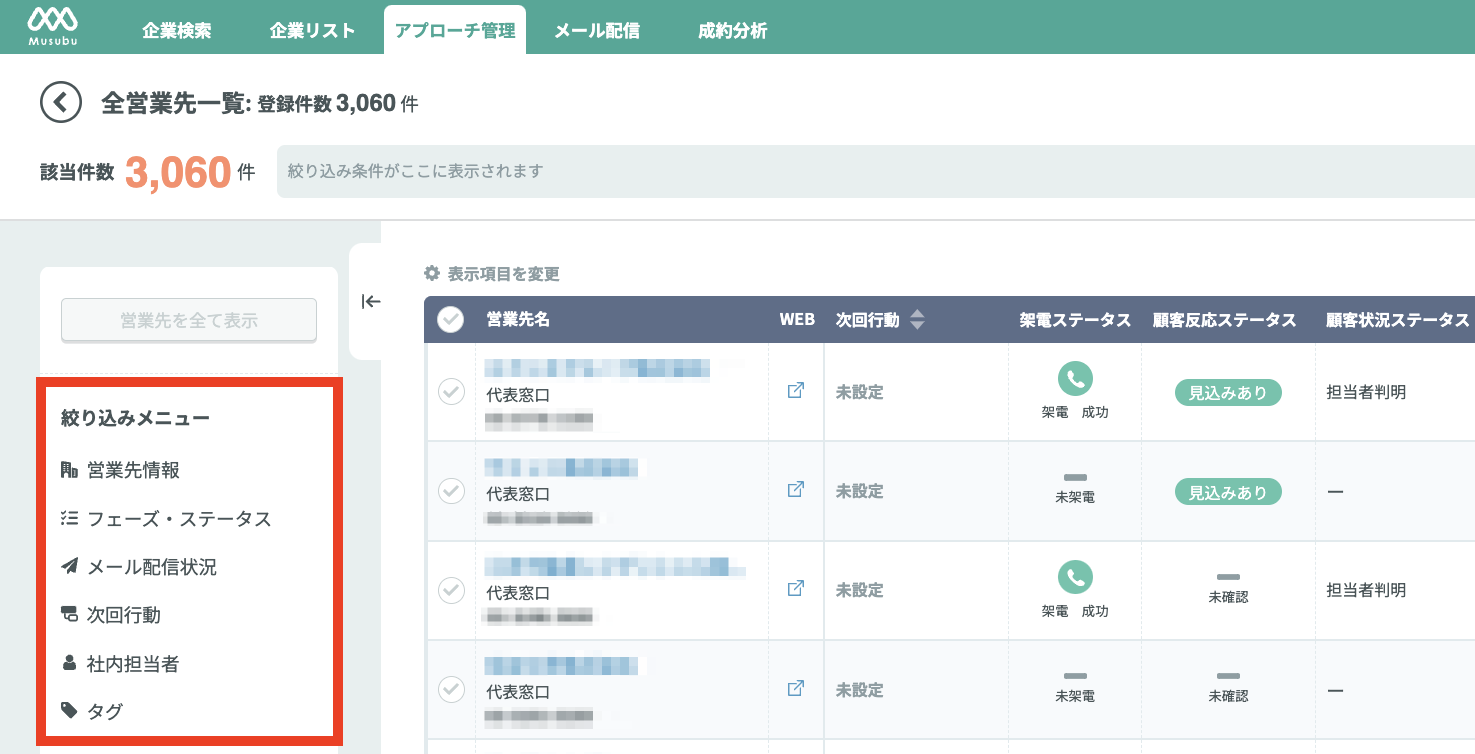The height and width of the screenshot is (754, 1475).
Task: Click 営業先を全て表示 button
Action: click(x=189, y=320)
